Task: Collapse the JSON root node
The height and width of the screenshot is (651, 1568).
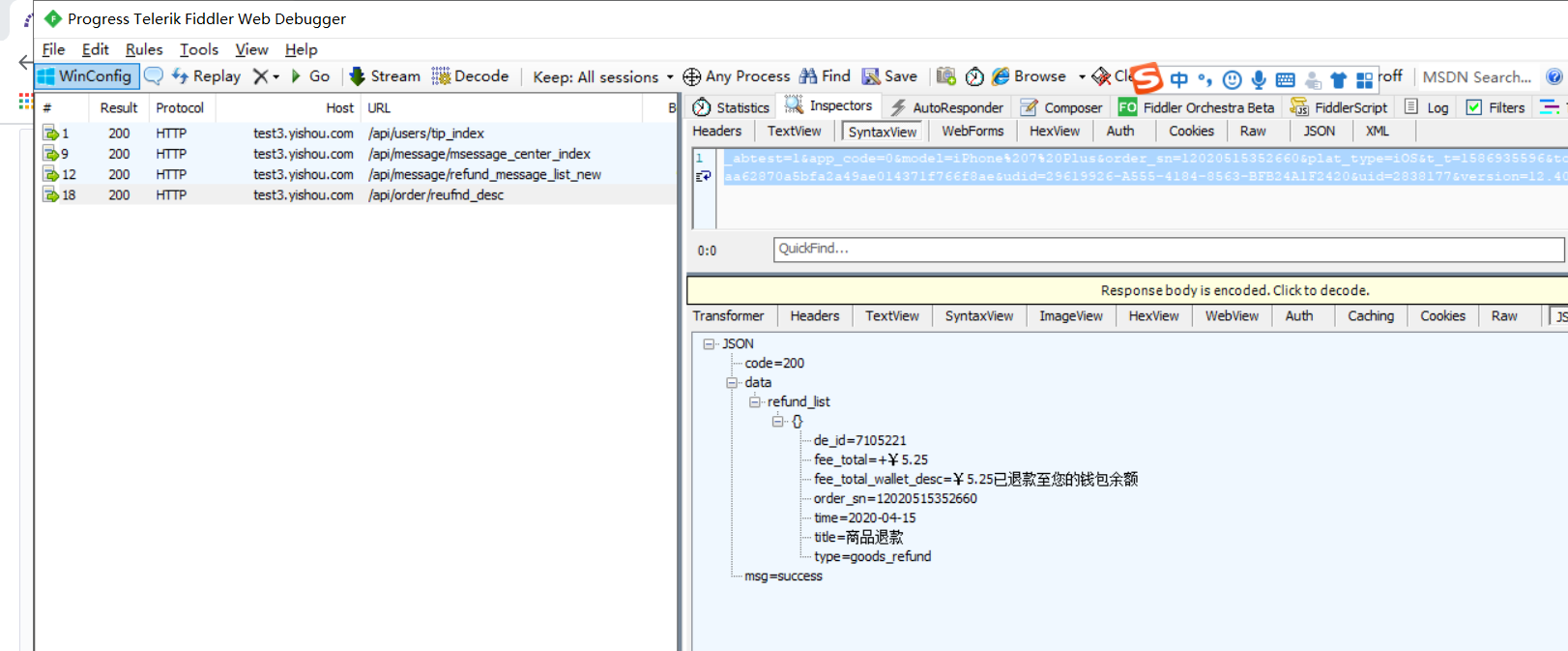Action: click(x=709, y=344)
